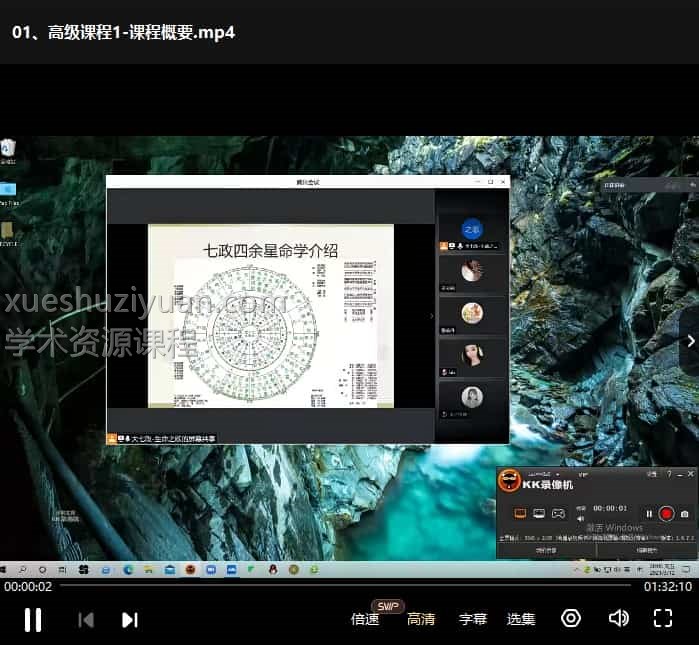Skip to the next video
The width and height of the screenshot is (699, 645).
click(x=129, y=619)
